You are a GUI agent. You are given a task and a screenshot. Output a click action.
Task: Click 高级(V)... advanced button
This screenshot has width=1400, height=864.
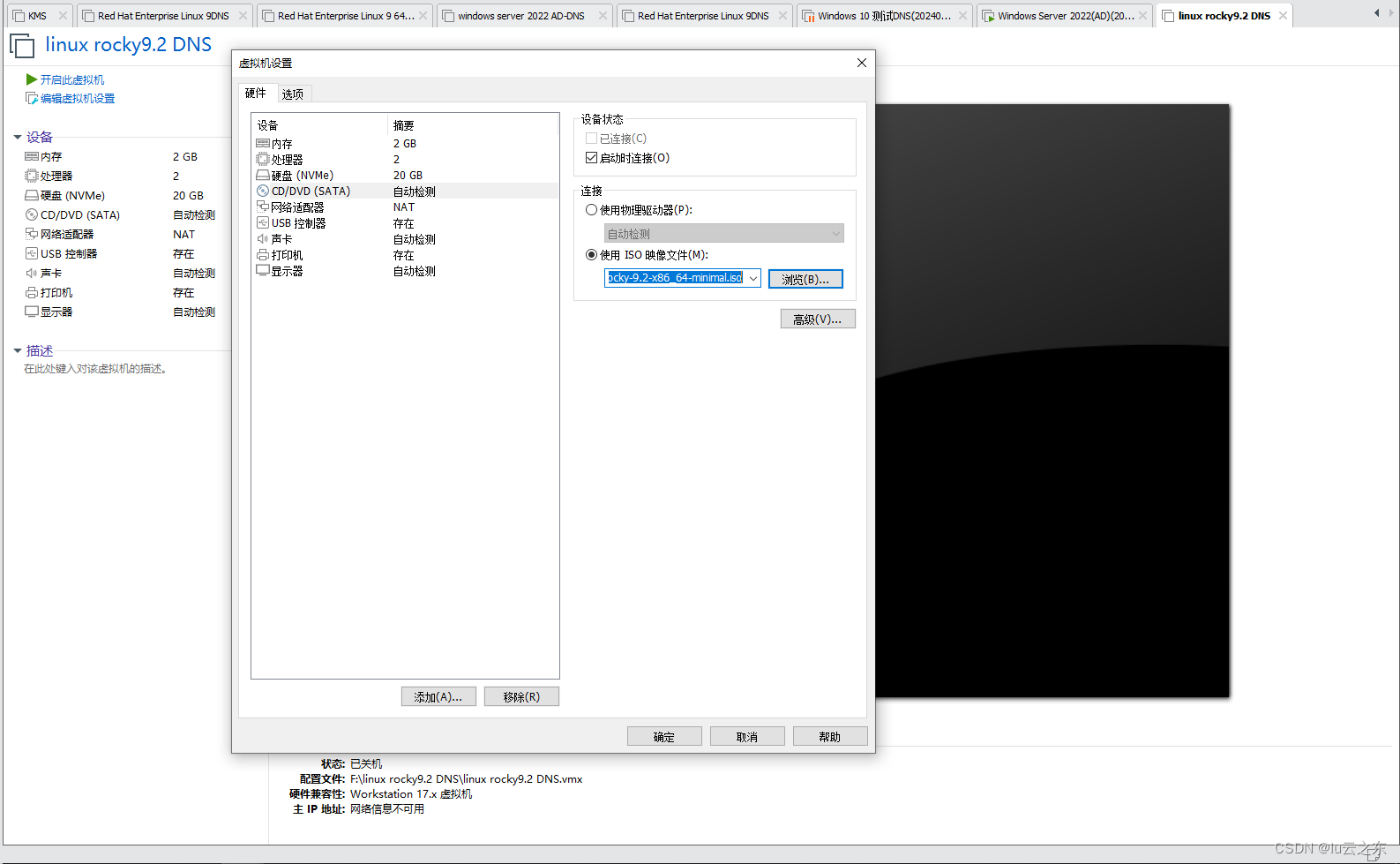click(x=818, y=319)
